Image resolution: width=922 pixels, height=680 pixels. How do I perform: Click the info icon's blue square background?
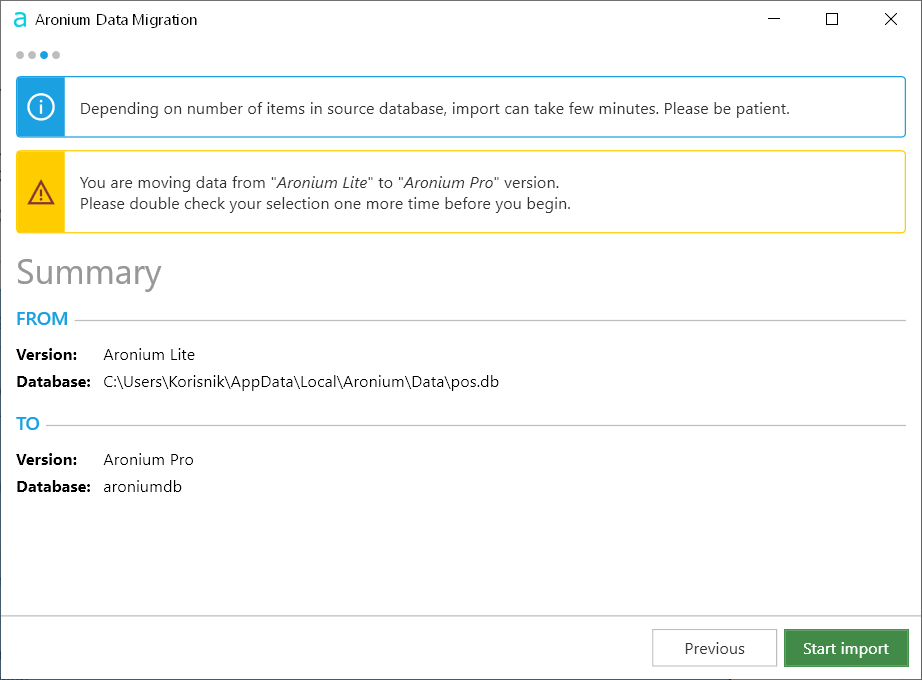(40, 106)
